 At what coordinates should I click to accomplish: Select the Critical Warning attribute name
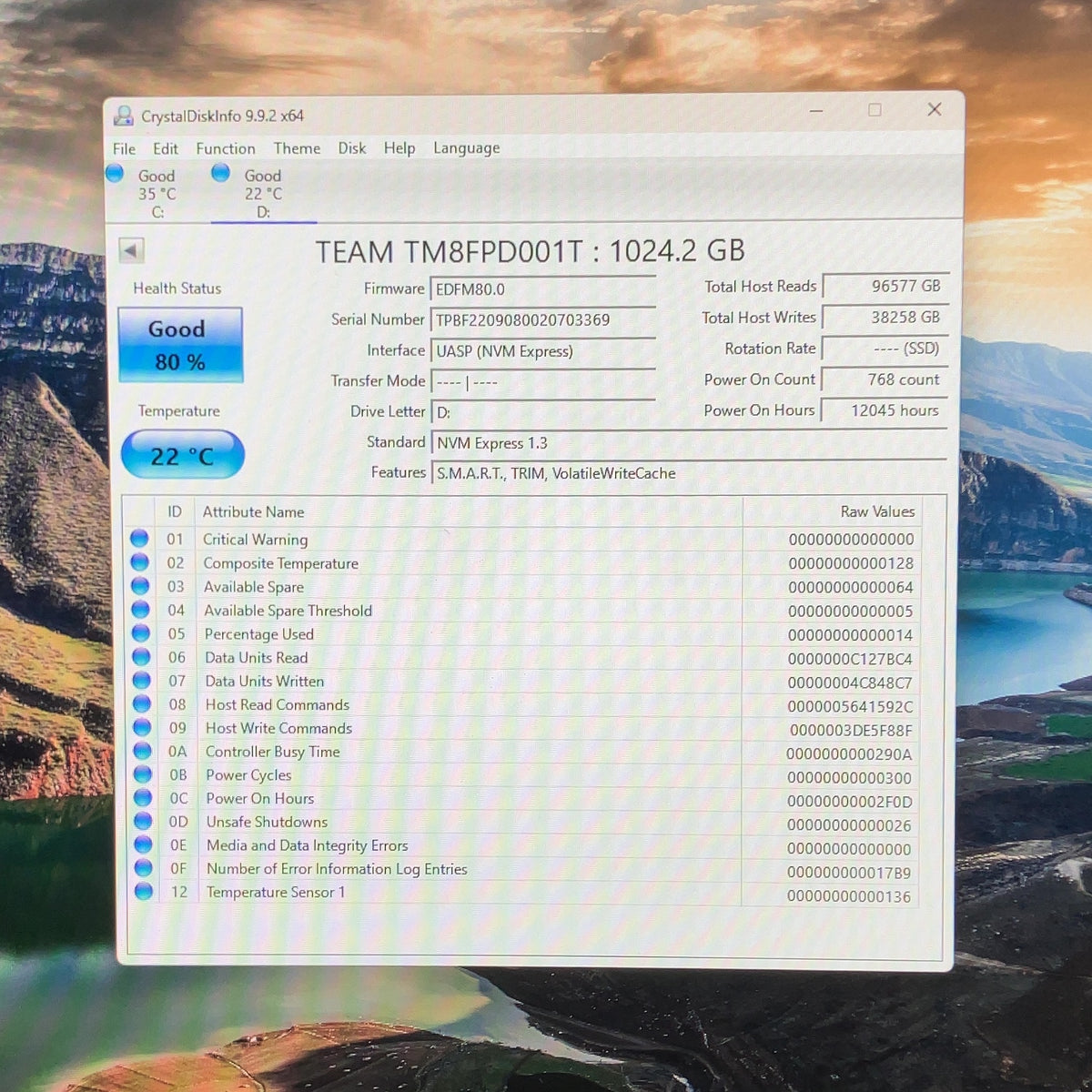[x=256, y=540]
